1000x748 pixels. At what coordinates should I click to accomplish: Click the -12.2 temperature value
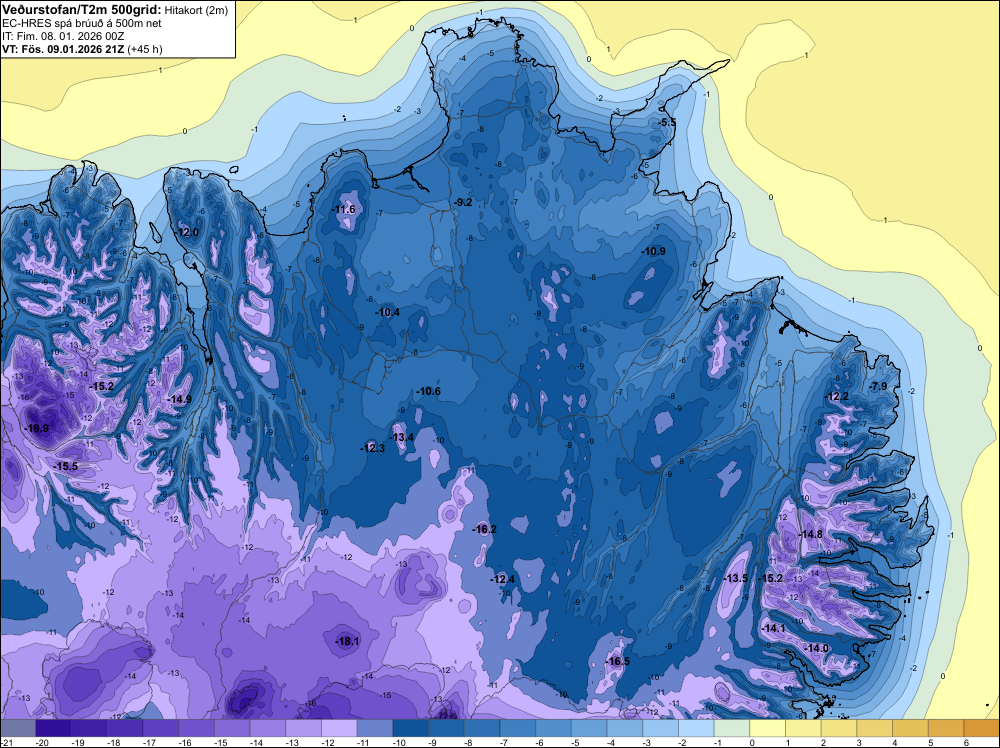[x=837, y=397]
